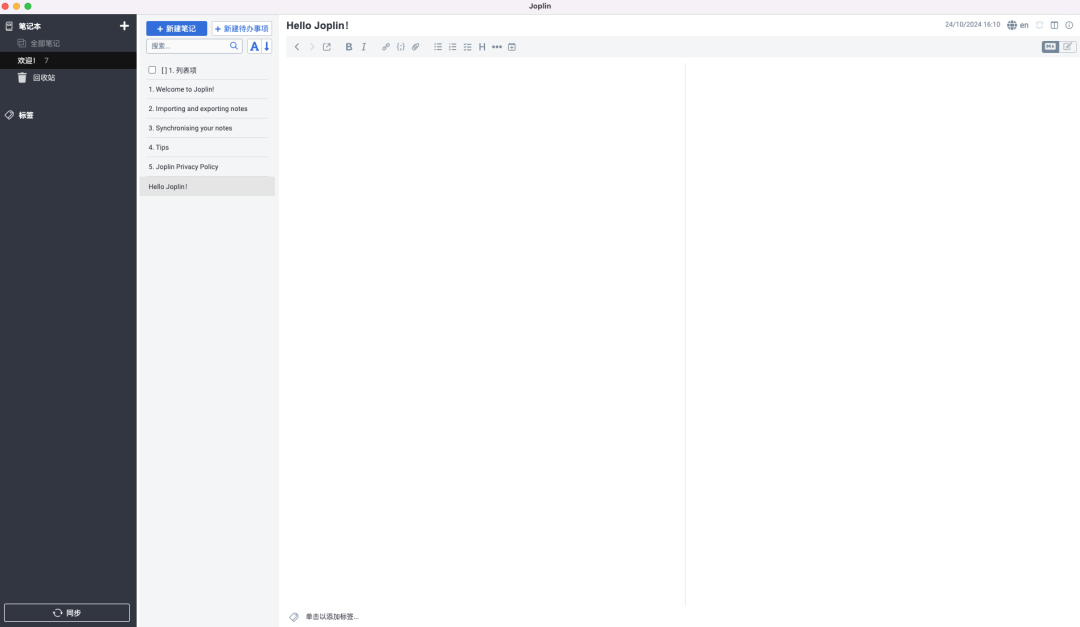Insert a code block
This screenshot has width=1080, height=627.
(x=400, y=47)
